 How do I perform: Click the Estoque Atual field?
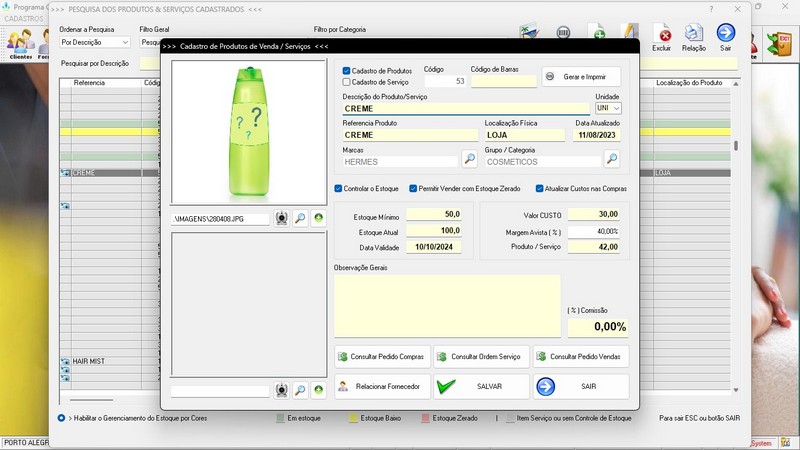click(x=434, y=231)
